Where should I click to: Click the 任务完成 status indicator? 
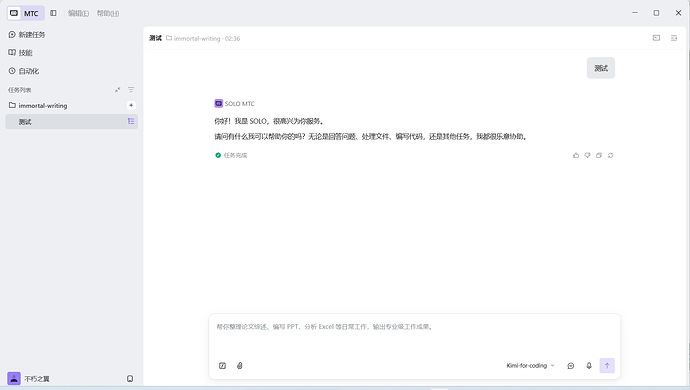point(231,155)
